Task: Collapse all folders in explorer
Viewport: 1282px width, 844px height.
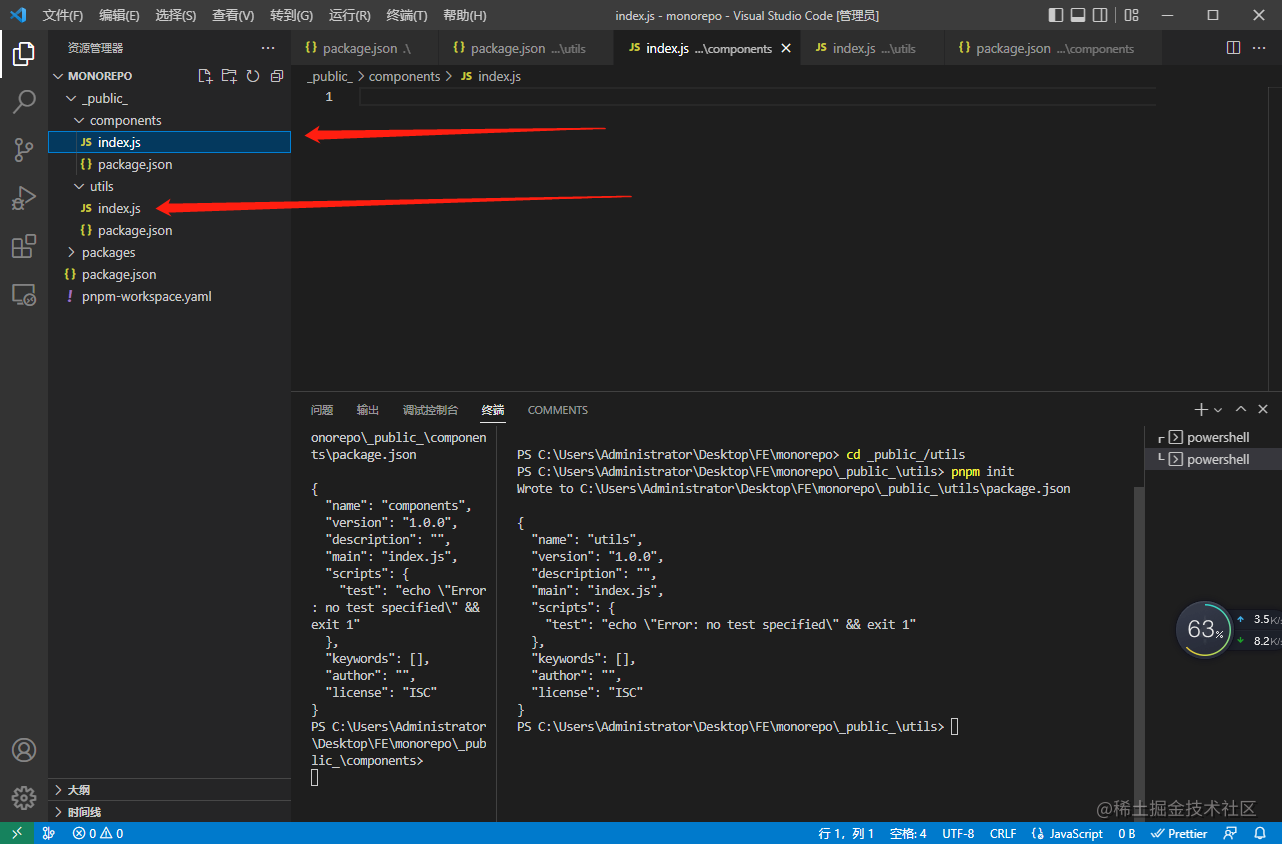Action: tap(277, 76)
